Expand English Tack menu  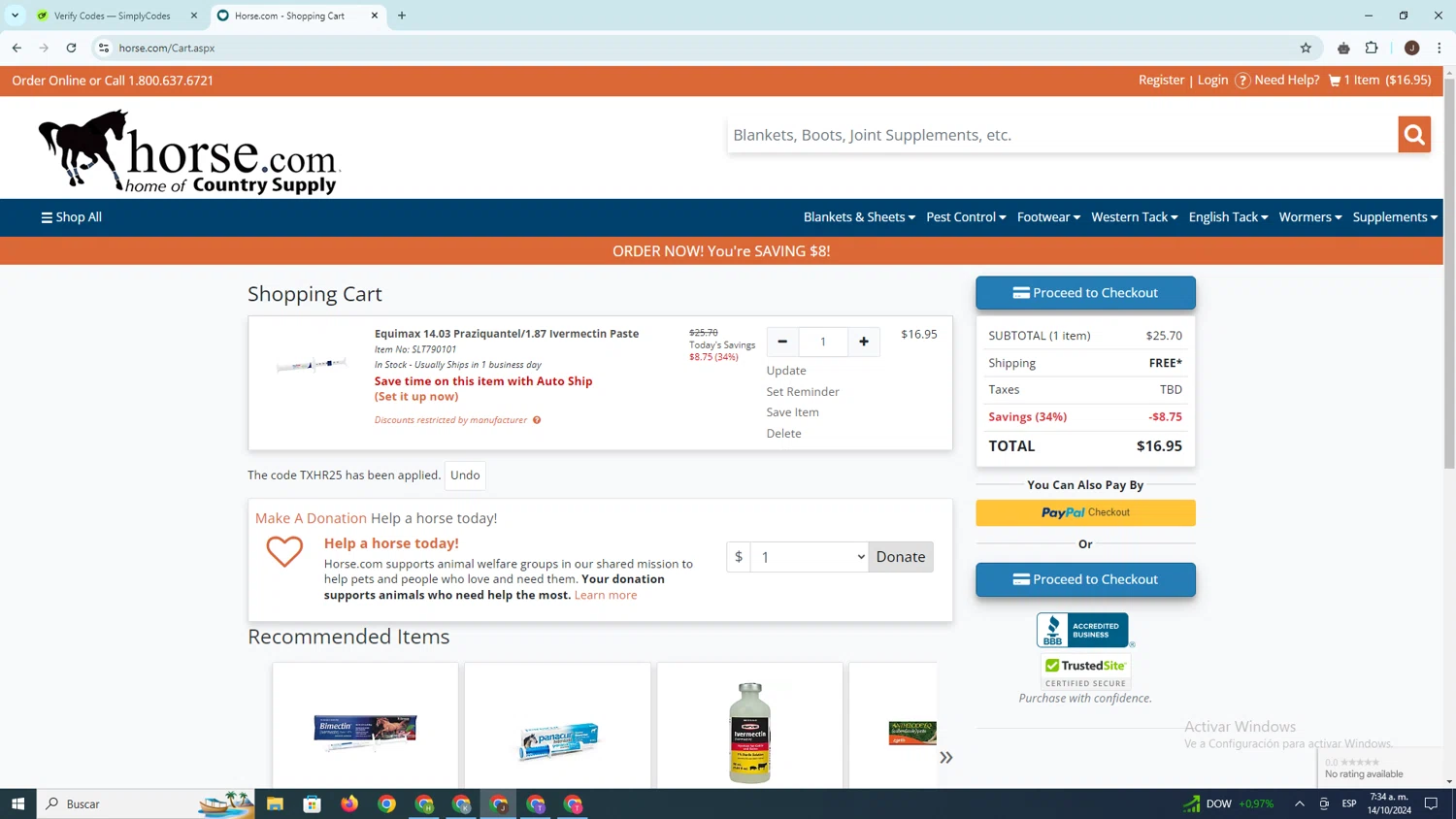click(x=1228, y=217)
